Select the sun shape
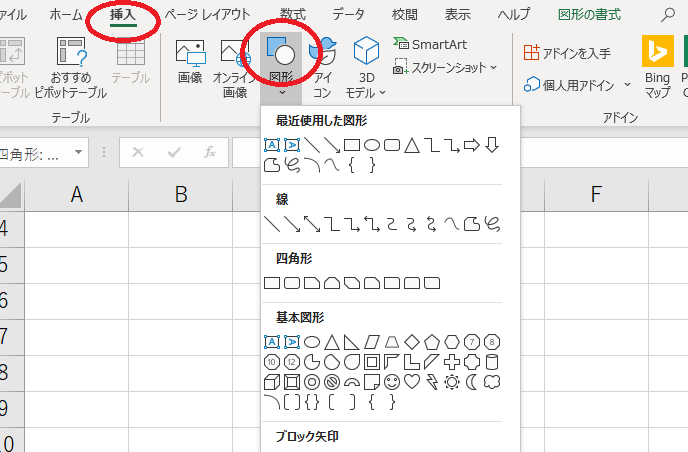This screenshot has width=688, height=452. [452, 382]
